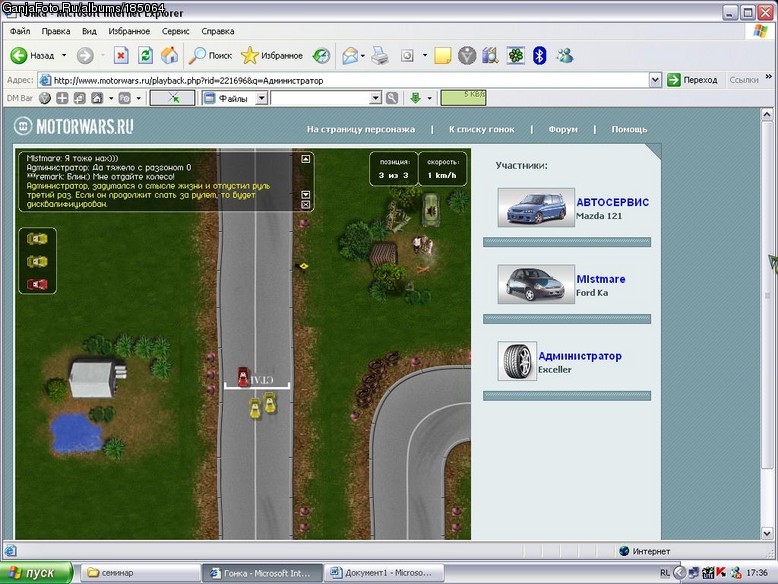The width and height of the screenshot is (778, 584).
Task: Open the Избранное favorites star button
Action: (271, 56)
